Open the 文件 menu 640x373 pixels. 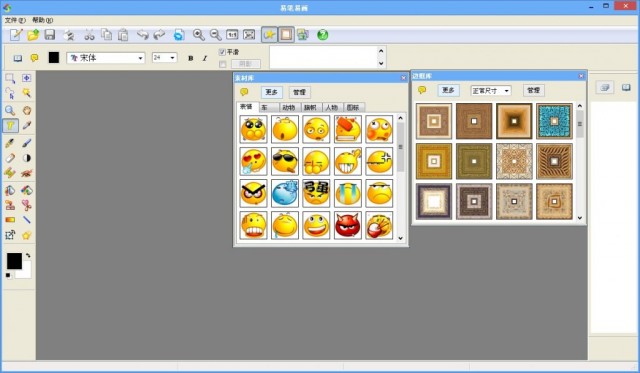[x=15, y=20]
